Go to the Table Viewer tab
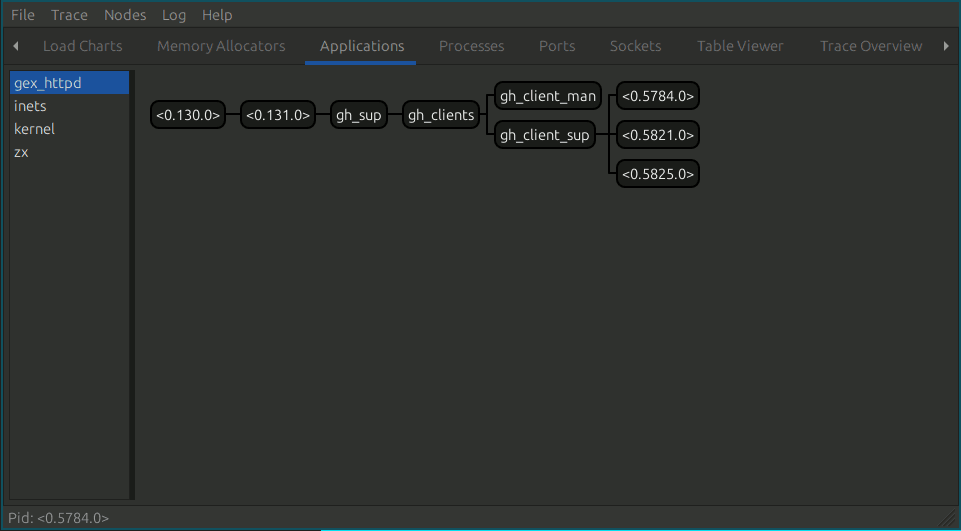961x531 pixels. coord(740,46)
